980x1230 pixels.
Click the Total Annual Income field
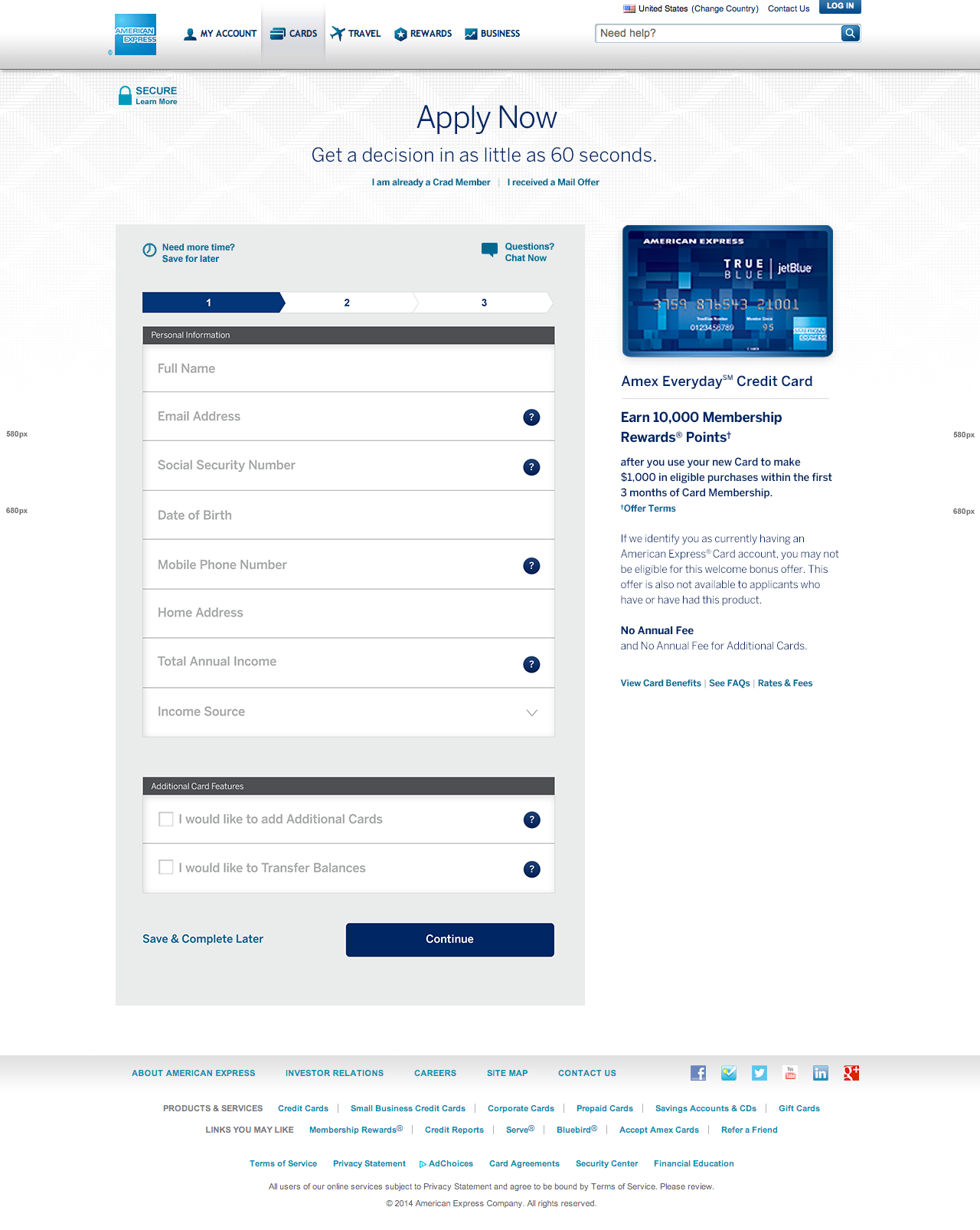pos(348,662)
